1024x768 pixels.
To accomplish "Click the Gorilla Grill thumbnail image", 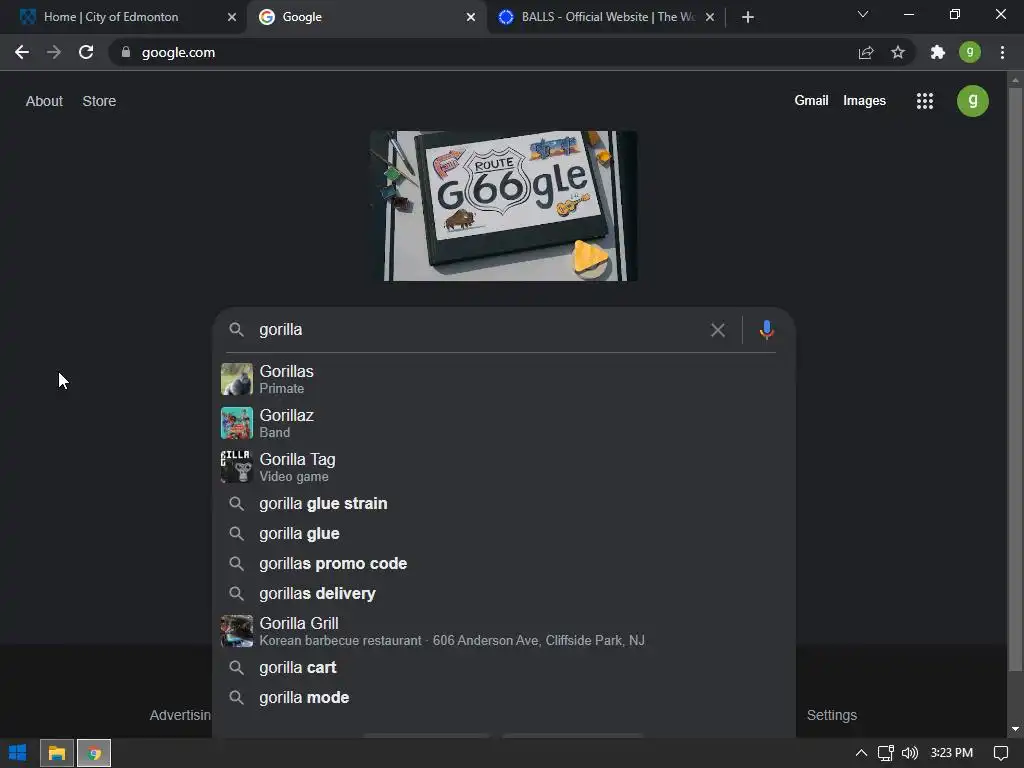I will point(236,631).
